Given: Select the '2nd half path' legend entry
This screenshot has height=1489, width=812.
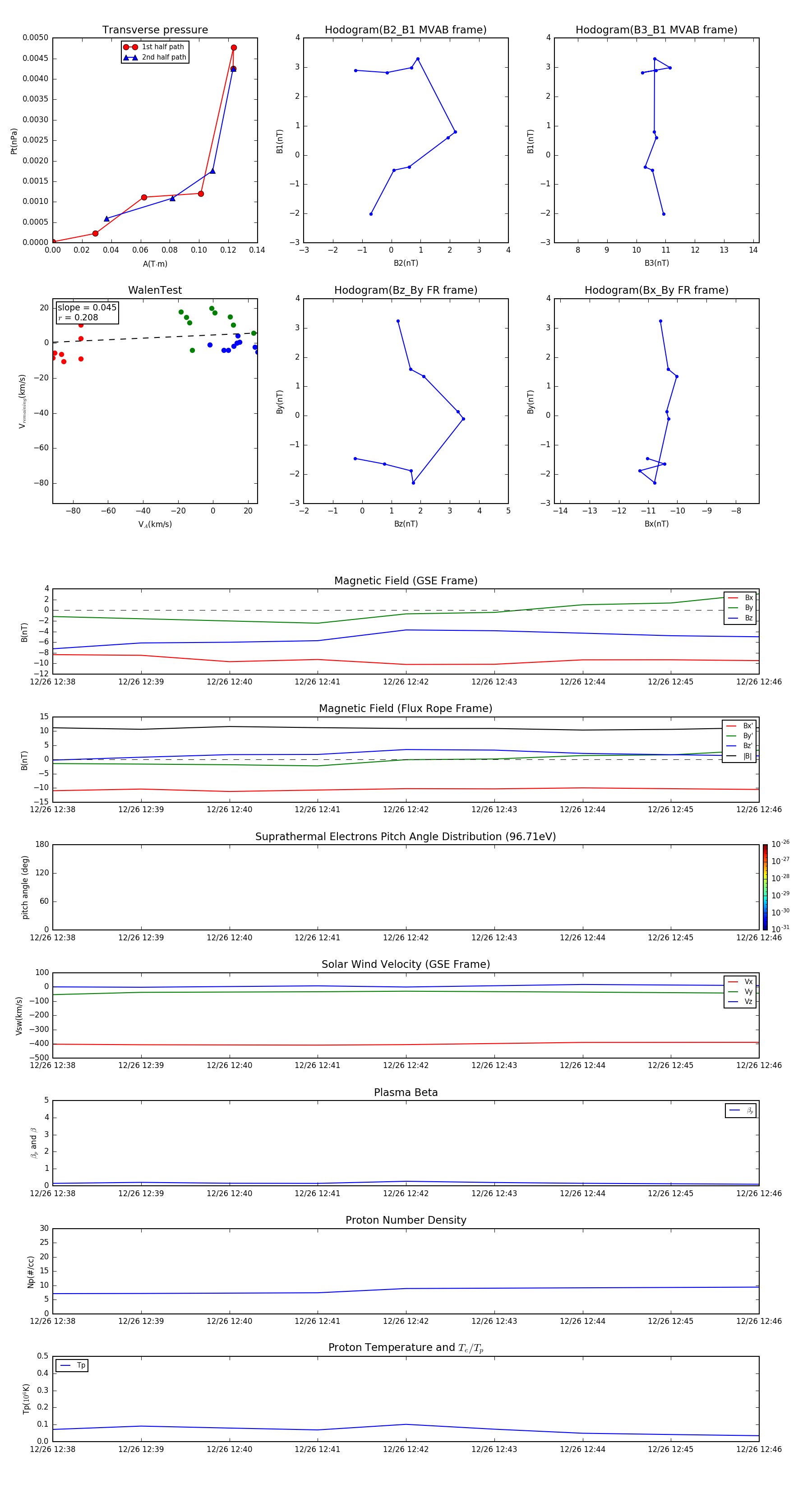Looking at the screenshot, I should tap(156, 57).
